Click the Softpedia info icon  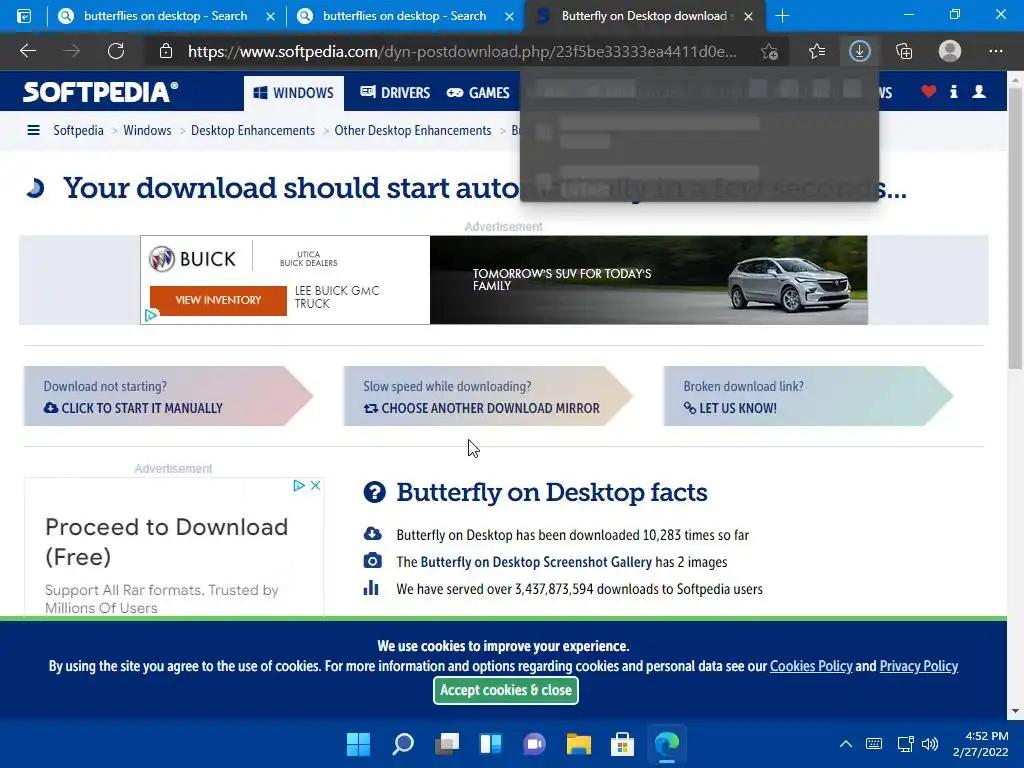pos(953,92)
